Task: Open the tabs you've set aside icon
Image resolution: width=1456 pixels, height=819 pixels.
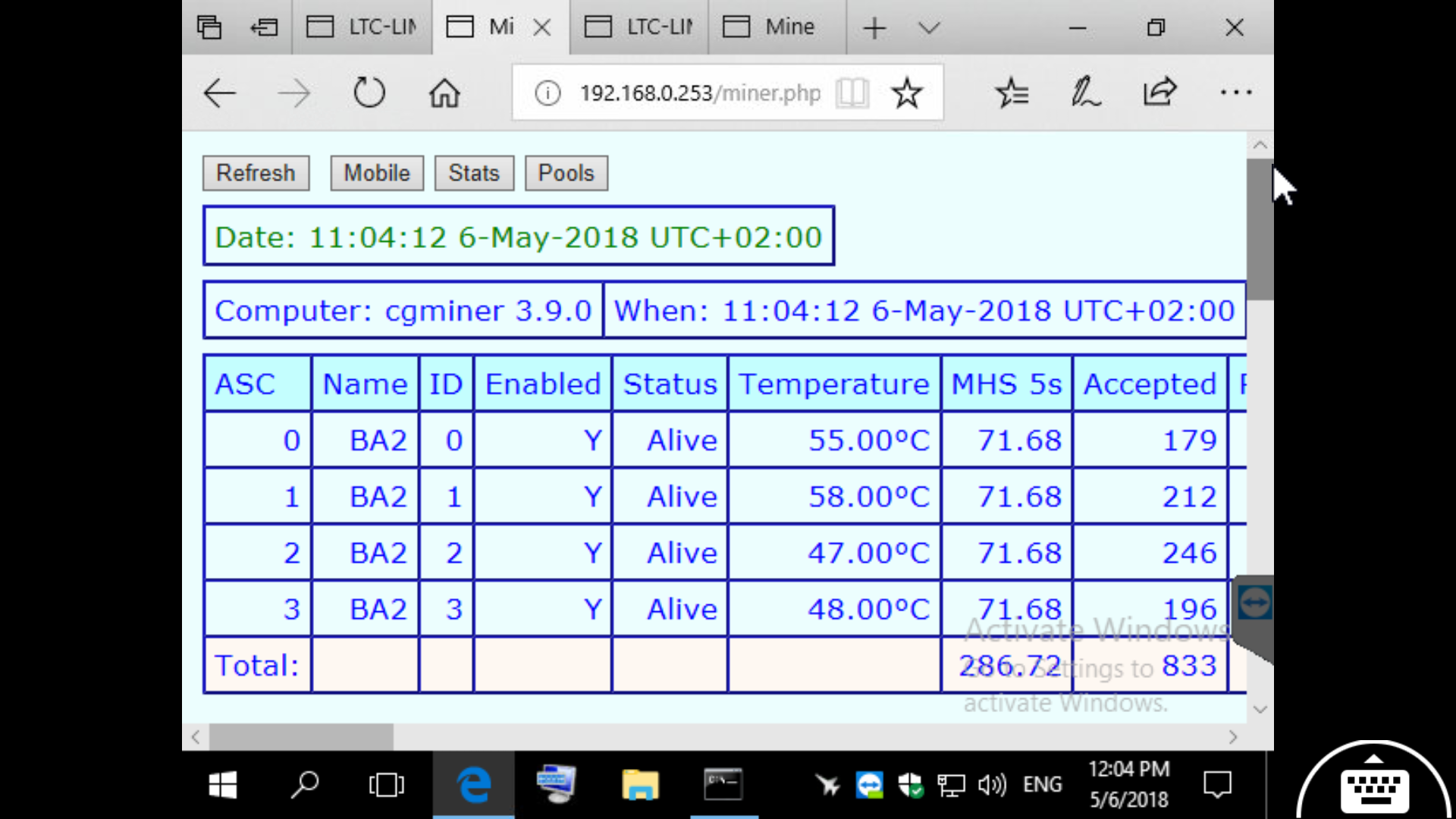Action: click(x=209, y=27)
